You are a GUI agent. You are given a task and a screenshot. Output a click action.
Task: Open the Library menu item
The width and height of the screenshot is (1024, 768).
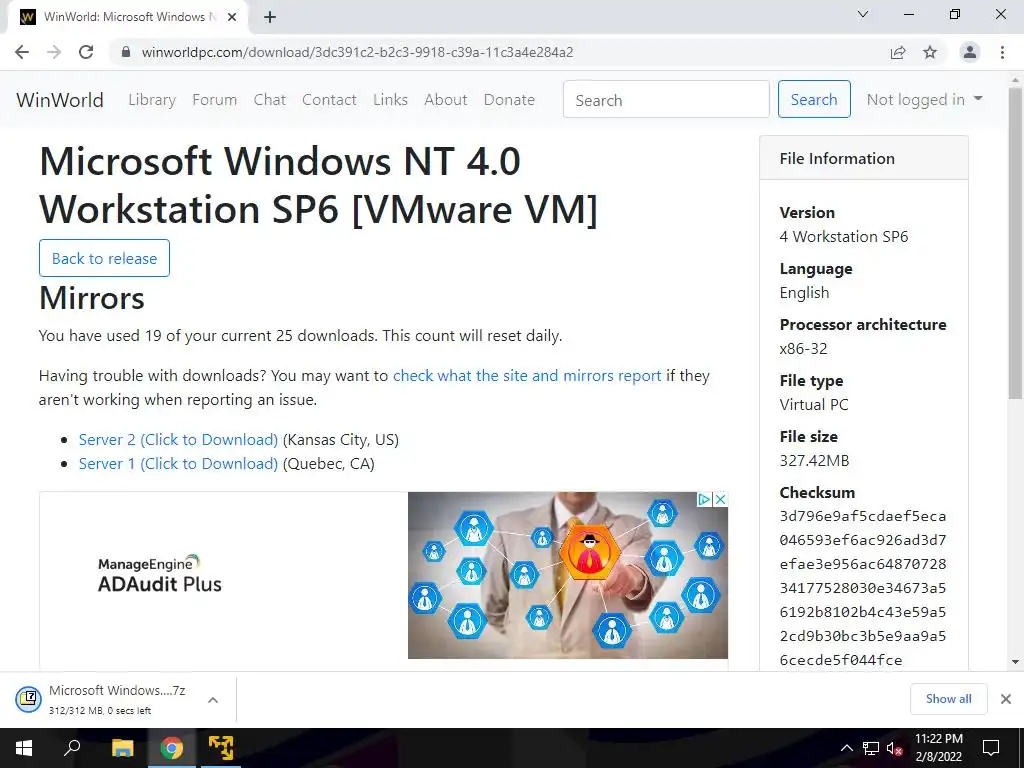click(152, 100)
